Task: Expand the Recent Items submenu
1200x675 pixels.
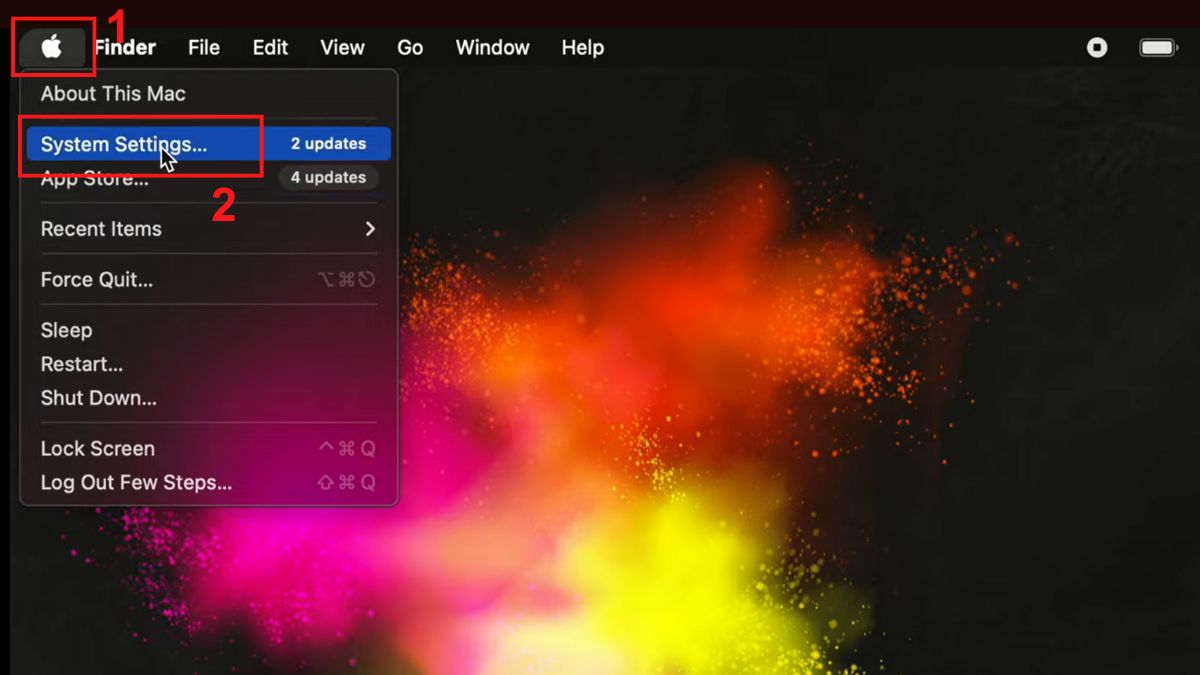Action: point(209,229)
